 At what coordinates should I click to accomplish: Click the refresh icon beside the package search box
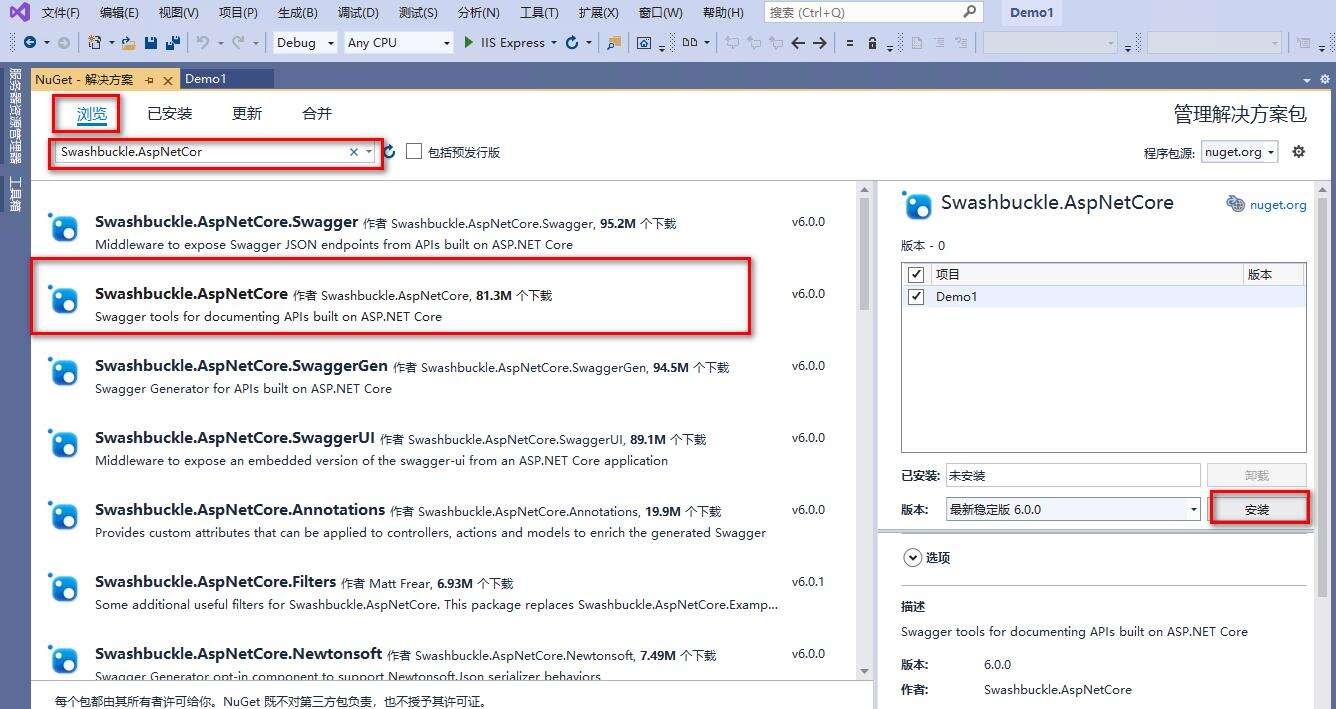tap(389, 152)
